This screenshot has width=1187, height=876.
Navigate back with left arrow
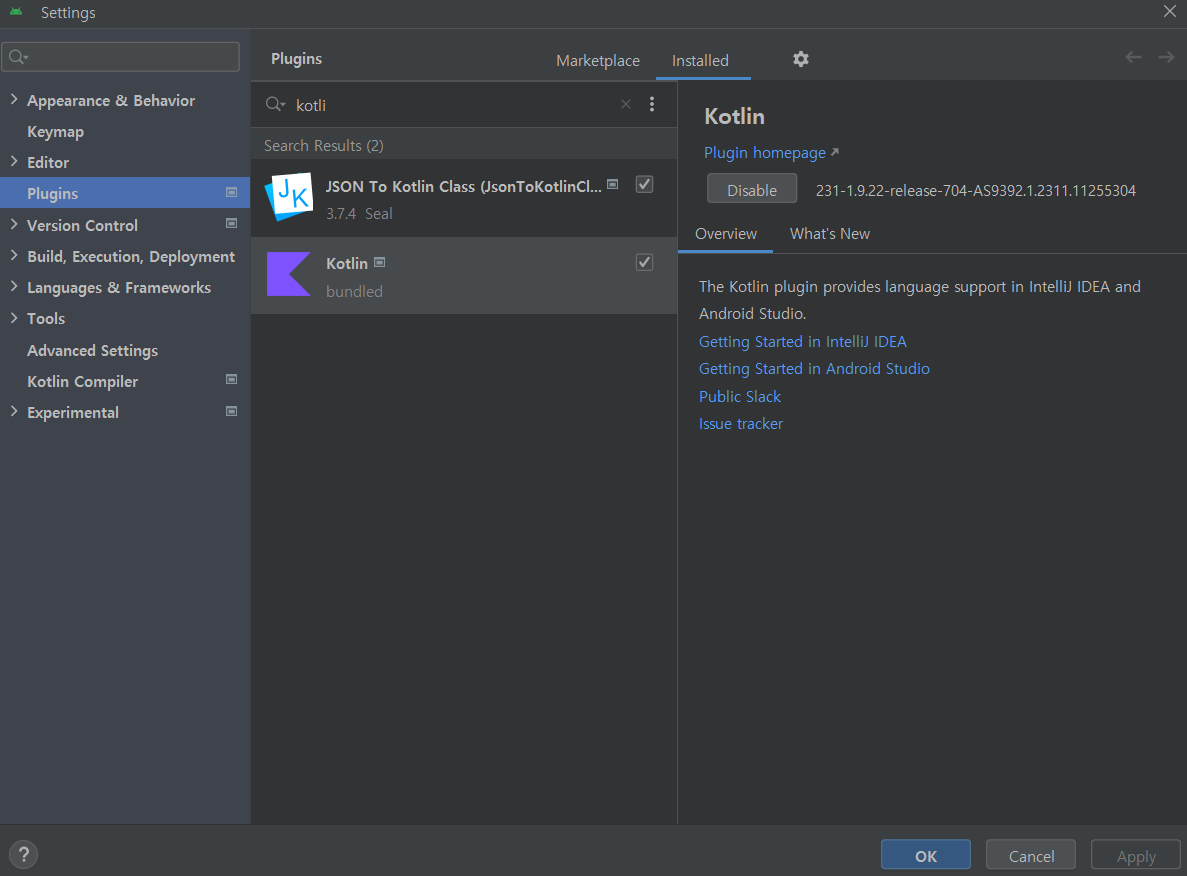point(1133,58)
